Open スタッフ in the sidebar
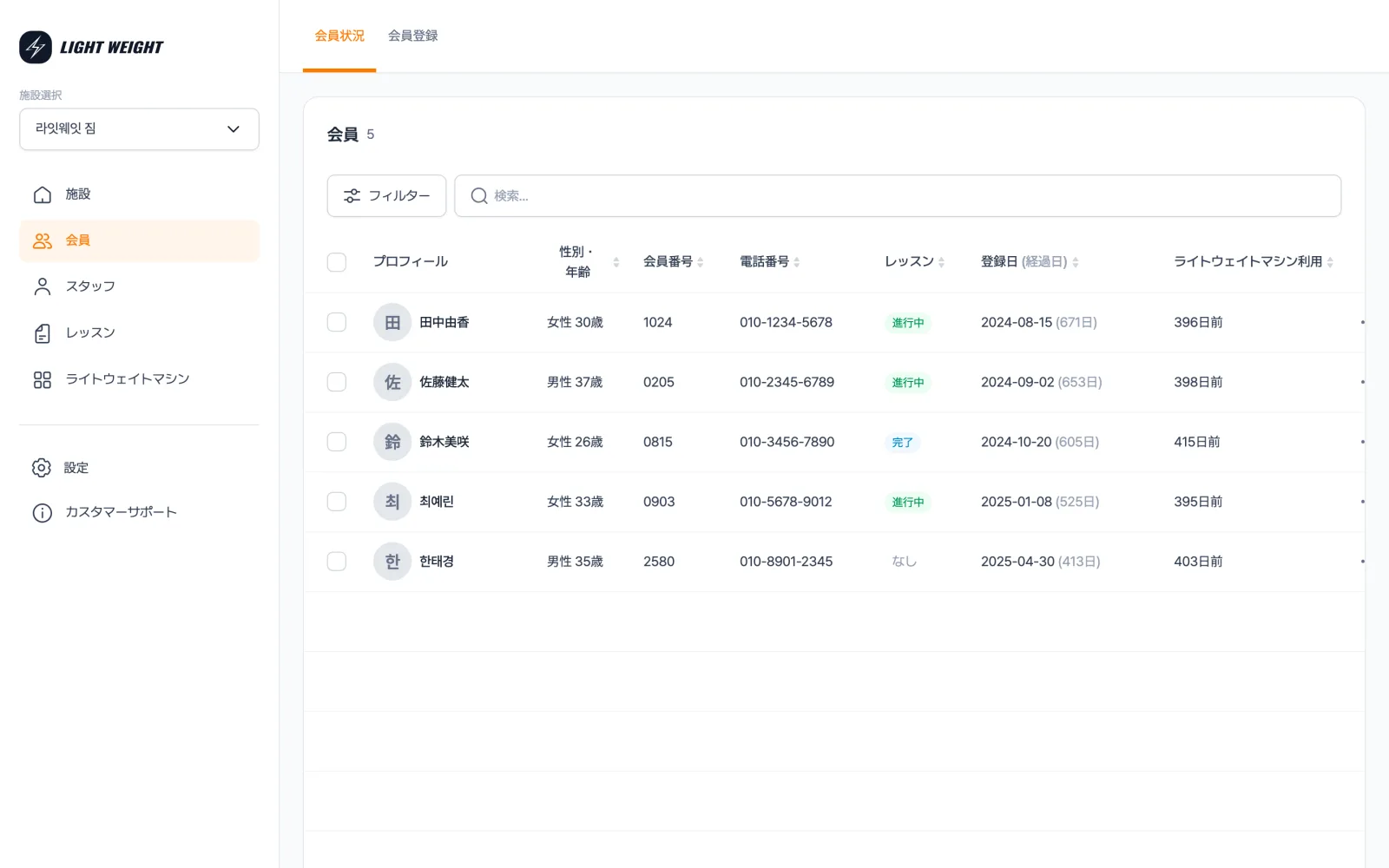Viewport: 1389px width, 868px height. click(x=139, y=286)
